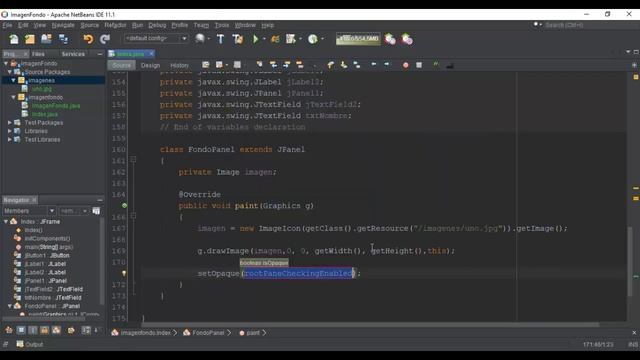The height and width of the screenshot is (360, 640).
Task: Click the Debug Project icon
Action: [276, 39]
